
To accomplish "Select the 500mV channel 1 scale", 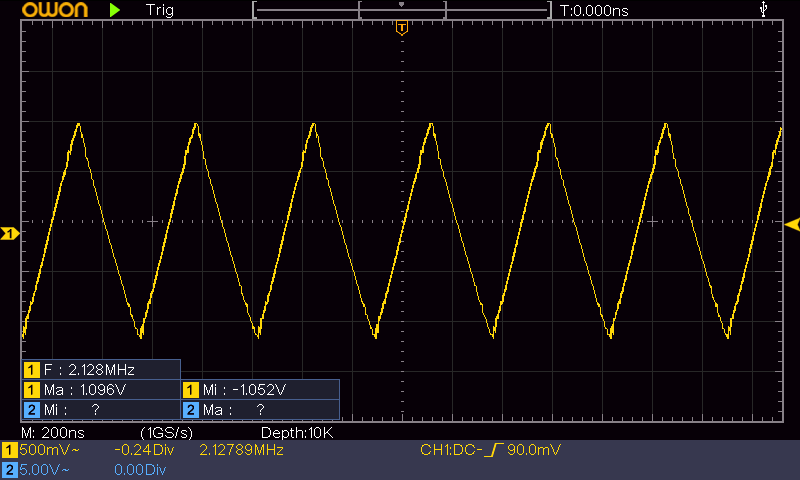I will point(49,450).
